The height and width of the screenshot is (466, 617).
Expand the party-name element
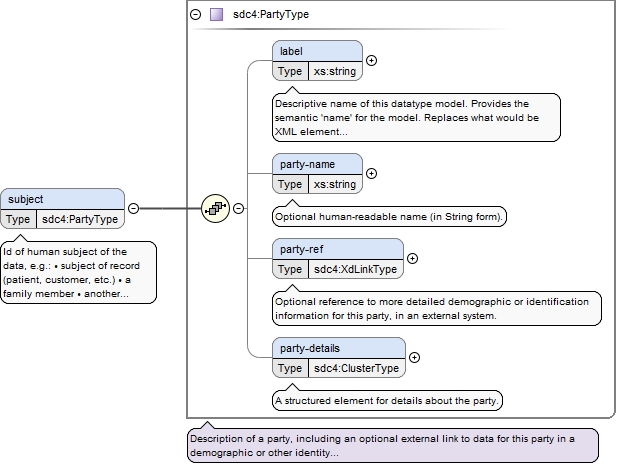pyautogui.click(x=371, y=174)
